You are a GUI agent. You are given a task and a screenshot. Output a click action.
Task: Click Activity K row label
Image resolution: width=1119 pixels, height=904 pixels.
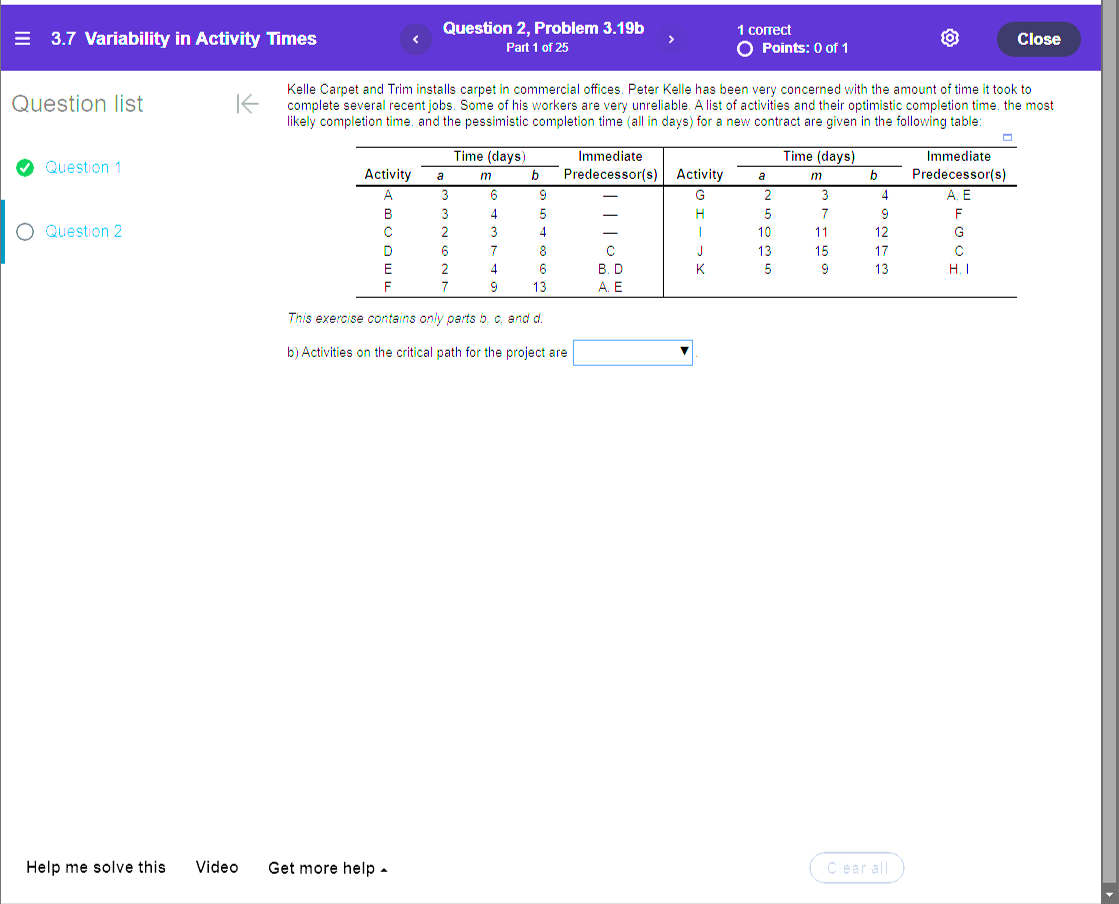point(700,270)
